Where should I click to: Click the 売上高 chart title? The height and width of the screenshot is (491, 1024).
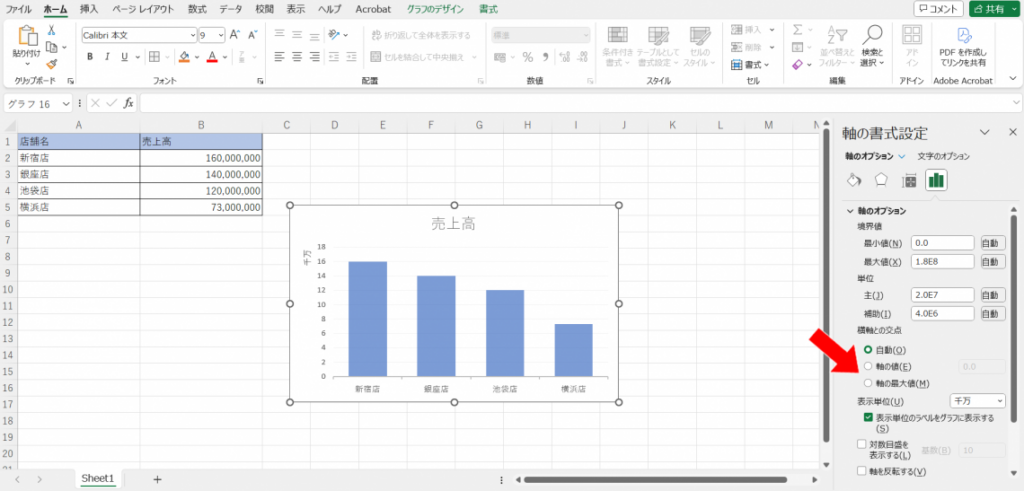(x=453, y=224)
